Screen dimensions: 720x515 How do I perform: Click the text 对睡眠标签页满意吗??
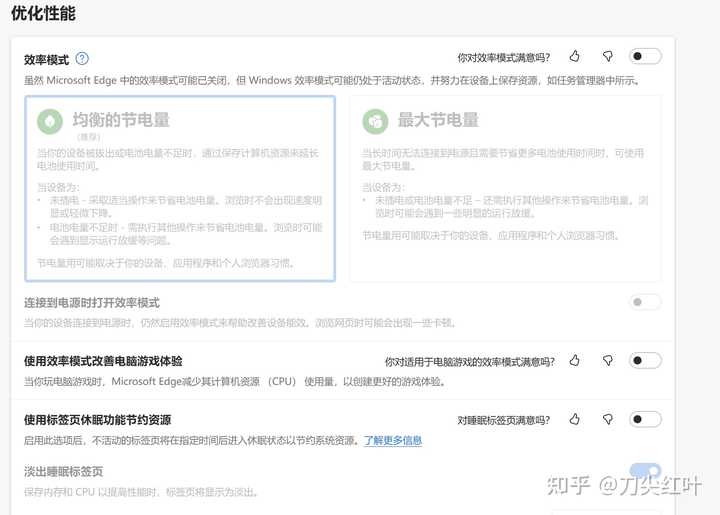click(504, 420)
